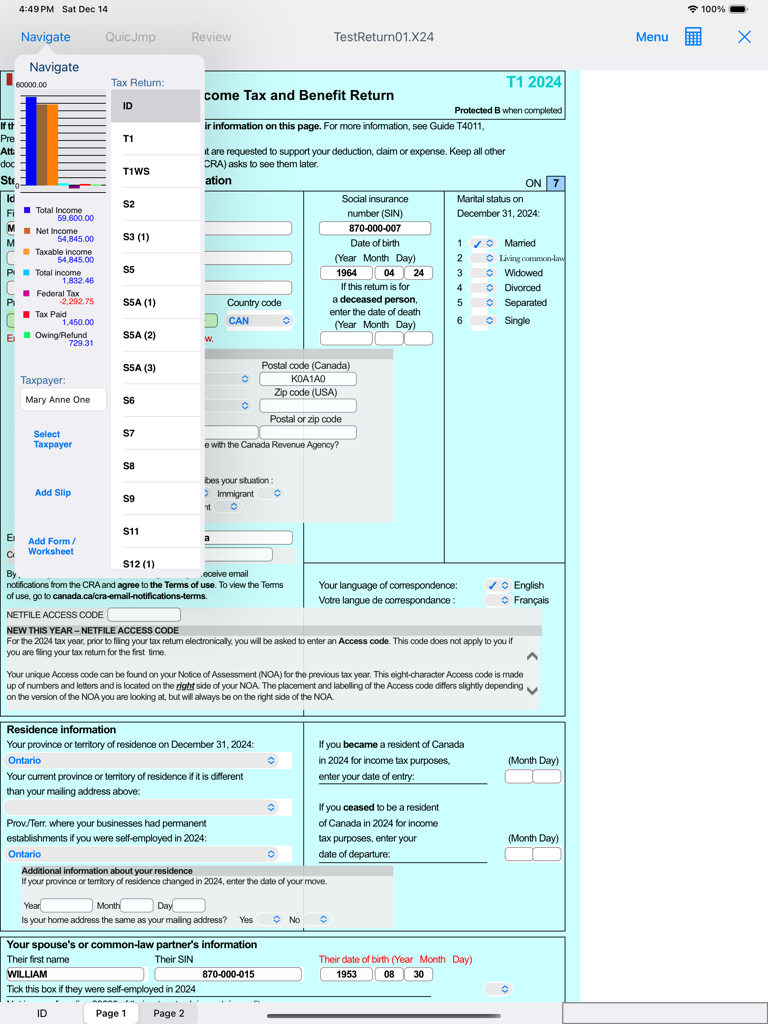Toggle the Separated status checkbox
This screenshot has width=768, height=1024.
[483, 303]
